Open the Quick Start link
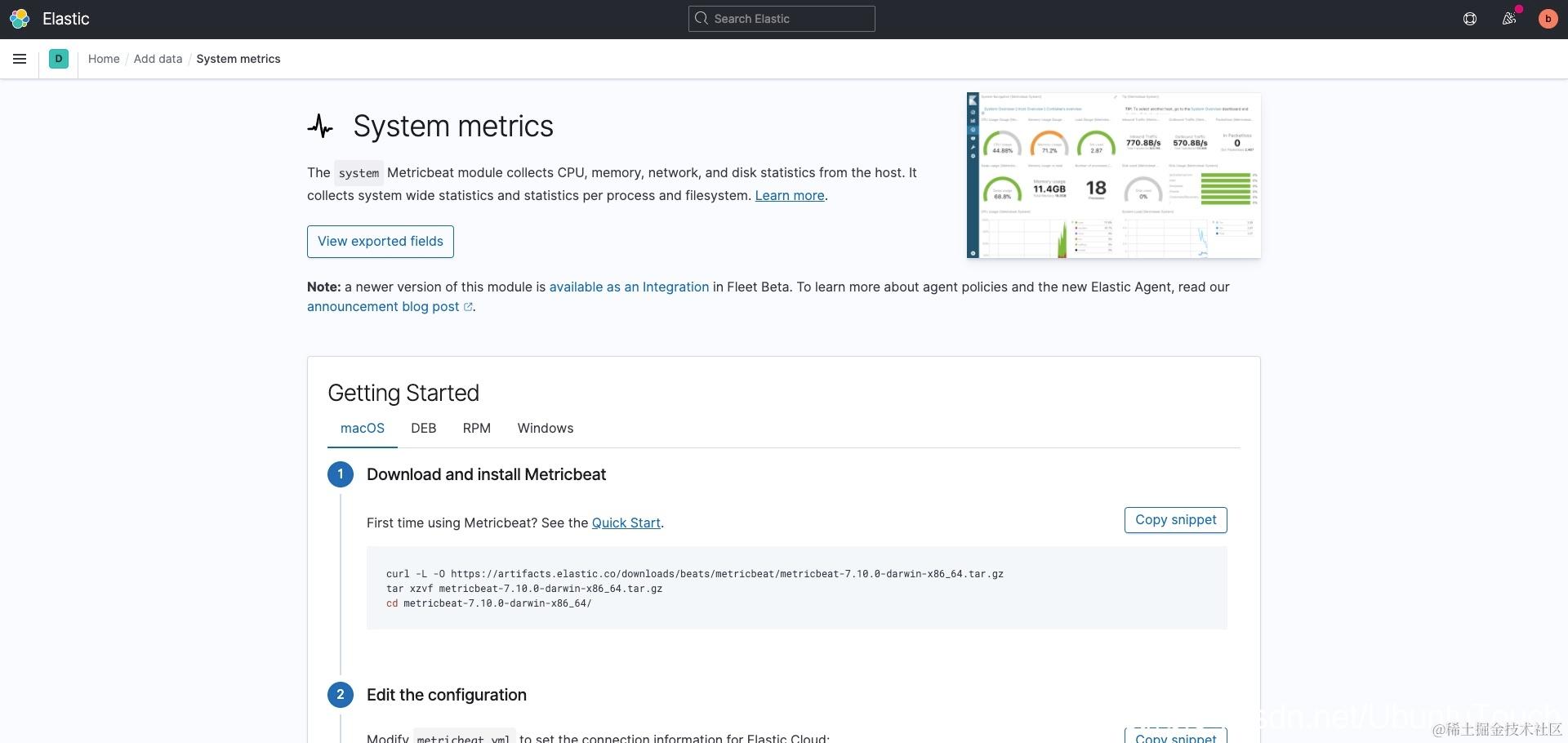This screenshot has width=1568, height=743. coord(626,523)
